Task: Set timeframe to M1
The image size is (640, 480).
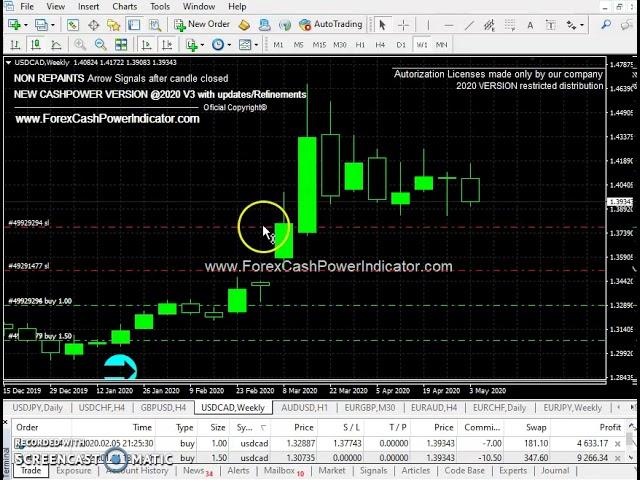Action: click(278, 45)
